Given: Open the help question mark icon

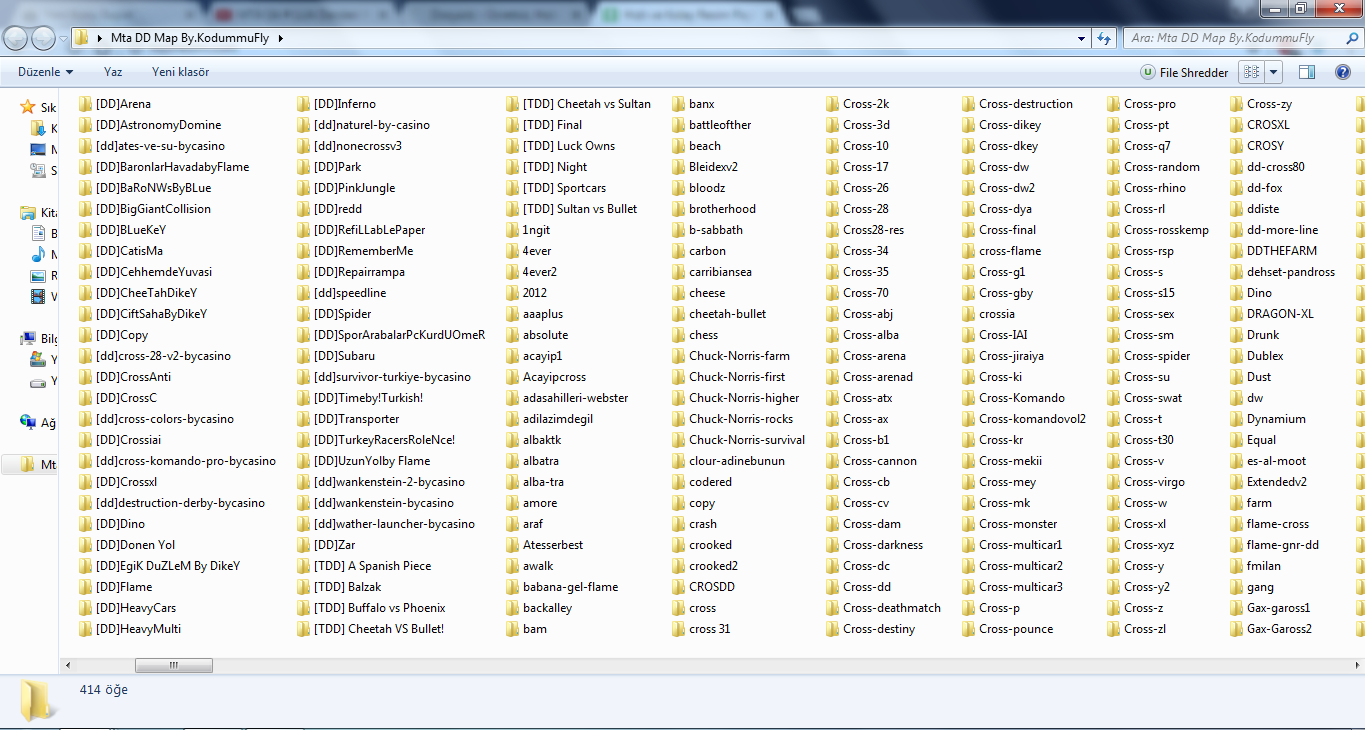Looking at the screenshot, I should 1343,72.
